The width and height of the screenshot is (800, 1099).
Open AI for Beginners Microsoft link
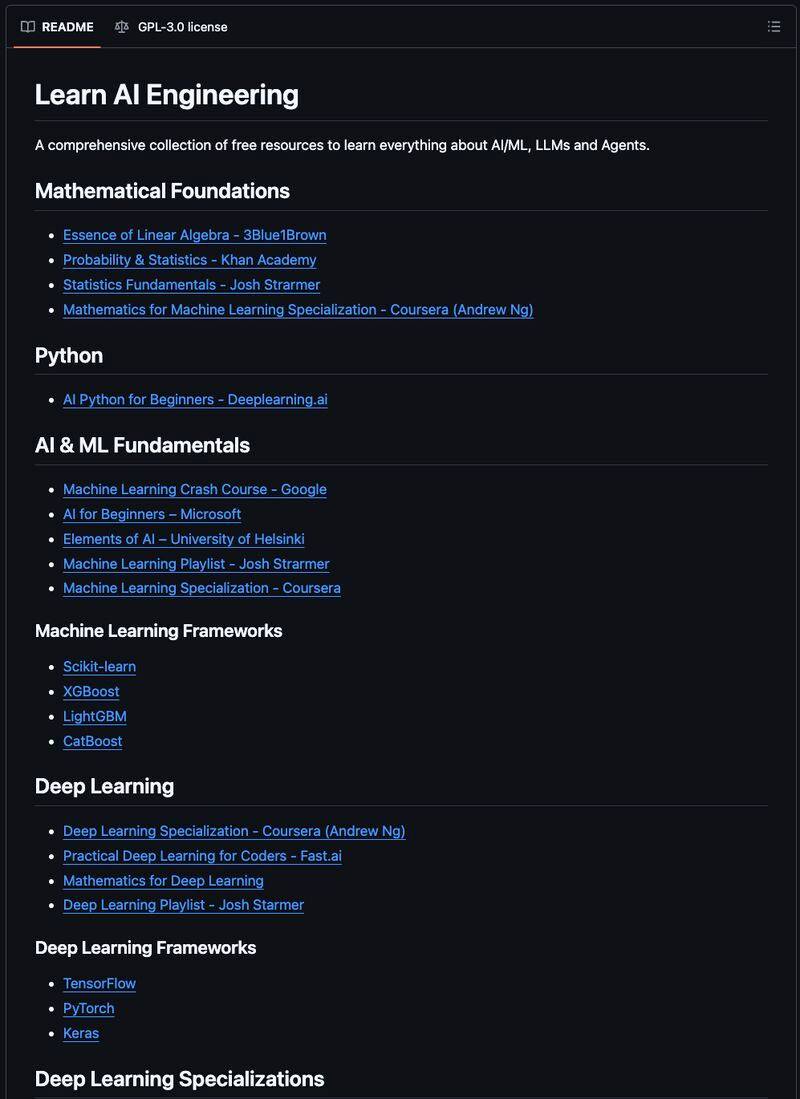click(152, 514)
